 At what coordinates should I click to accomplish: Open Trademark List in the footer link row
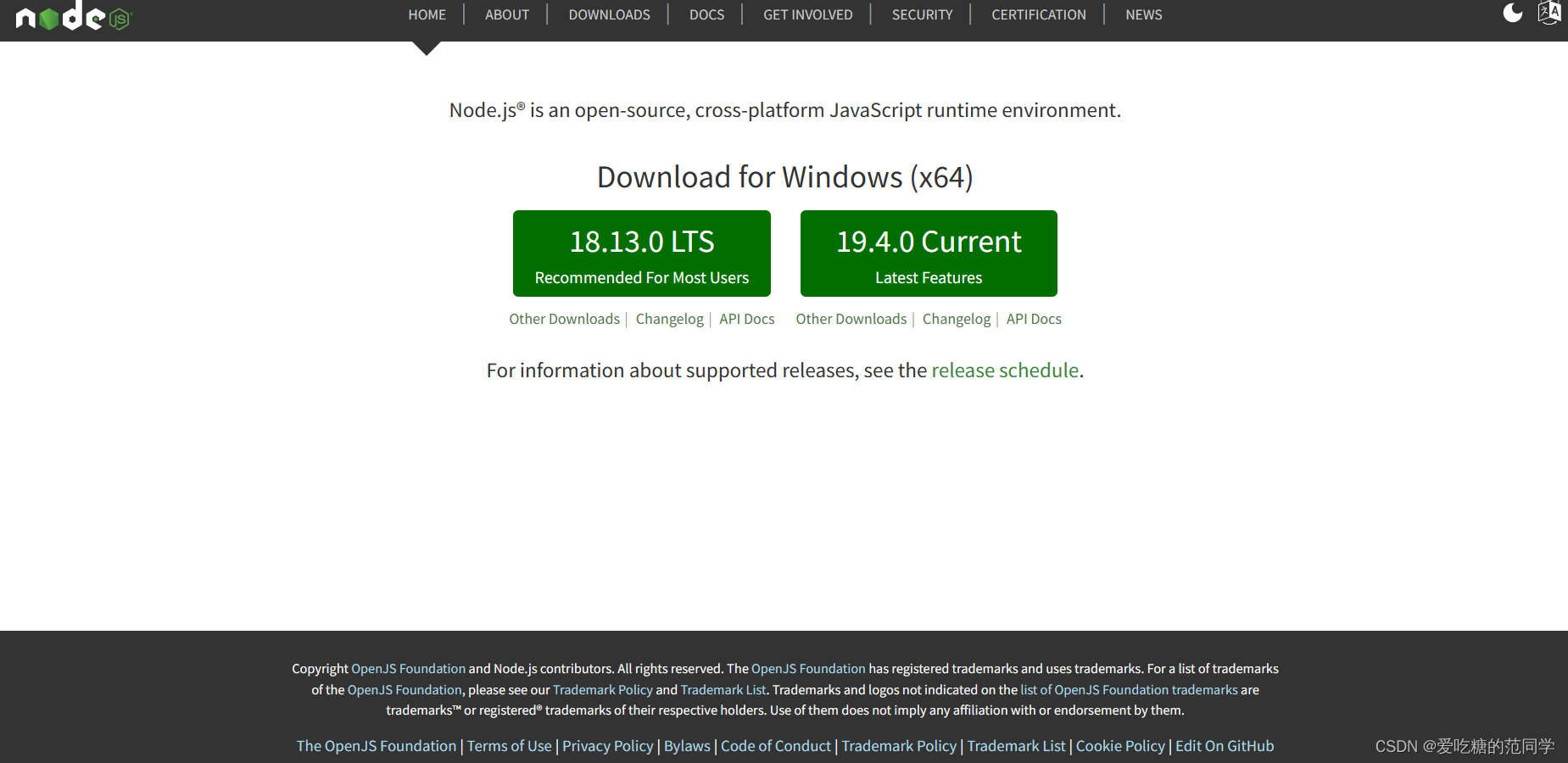click(1016, 746)
